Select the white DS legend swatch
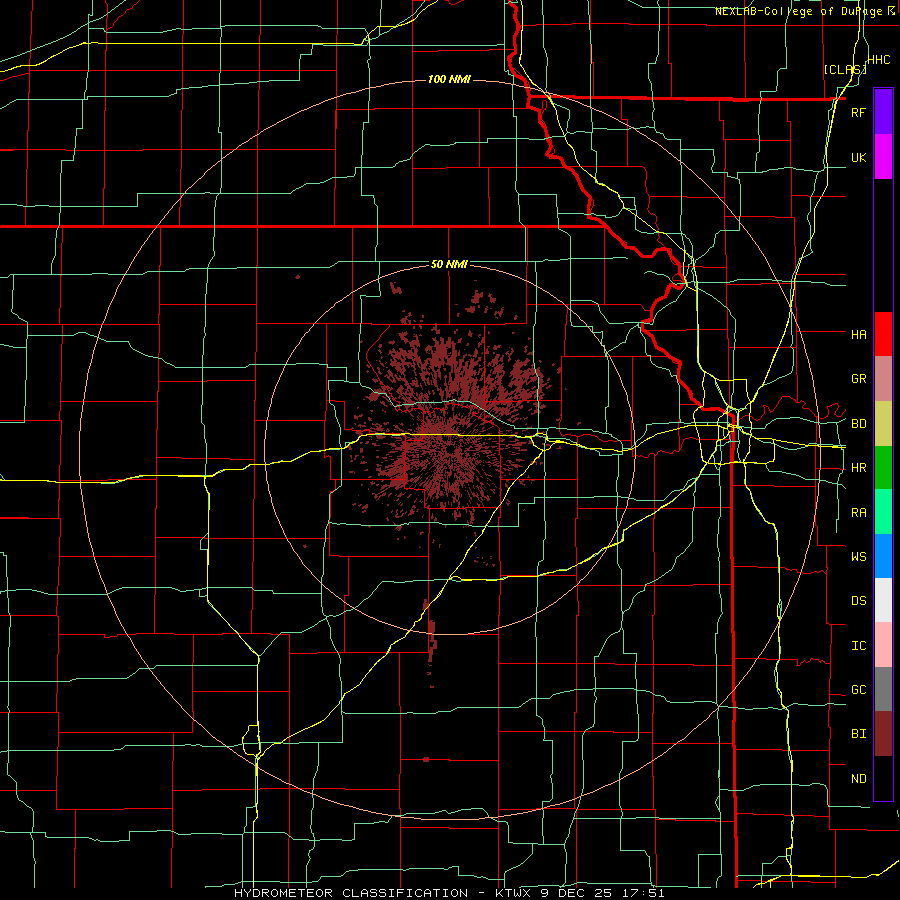The image size is (900, 900). click(883, 600)
